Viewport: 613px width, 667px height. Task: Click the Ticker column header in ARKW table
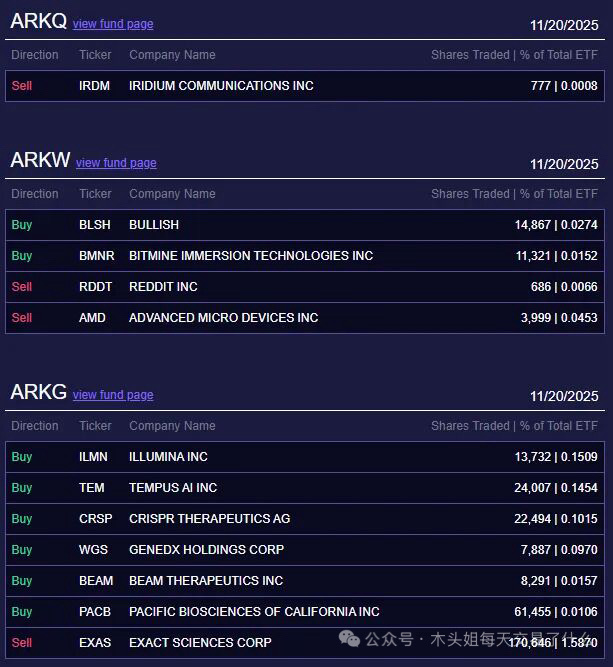95,194
